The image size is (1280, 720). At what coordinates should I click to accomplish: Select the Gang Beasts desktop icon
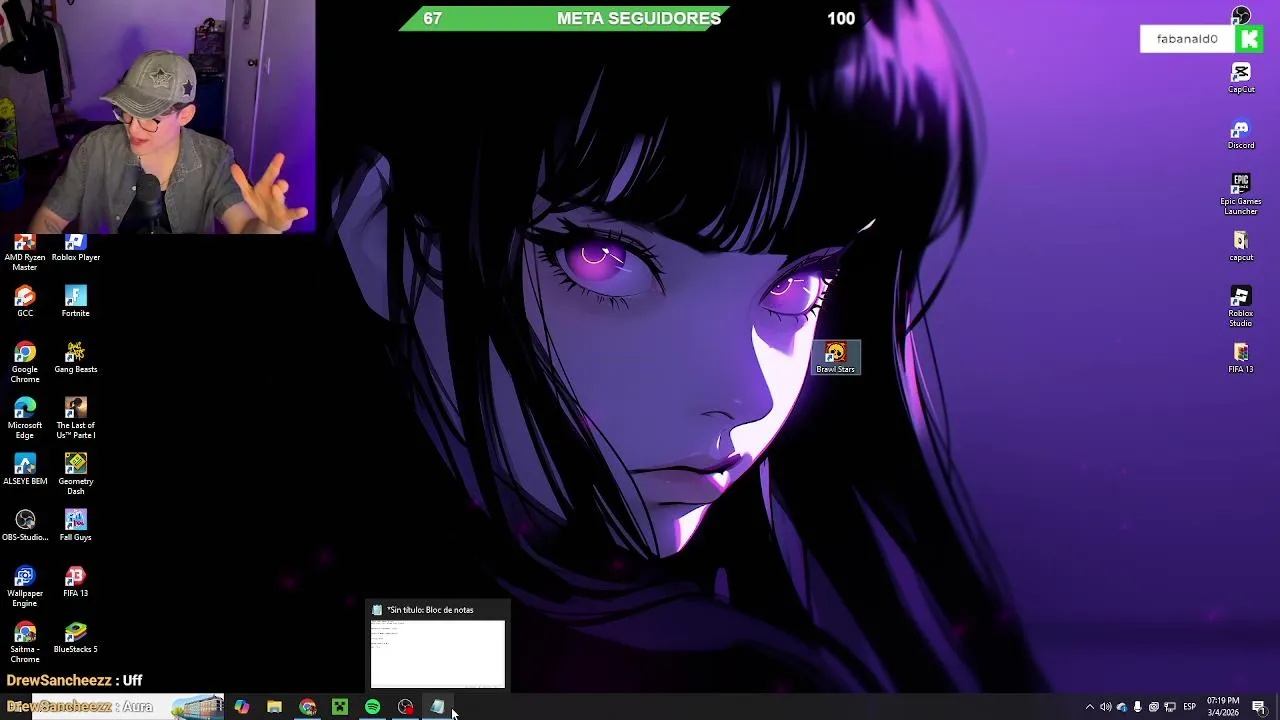76,358
